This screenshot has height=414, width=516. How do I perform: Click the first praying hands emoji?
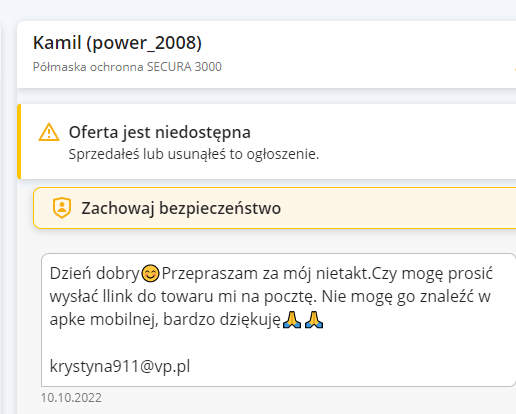292,320
